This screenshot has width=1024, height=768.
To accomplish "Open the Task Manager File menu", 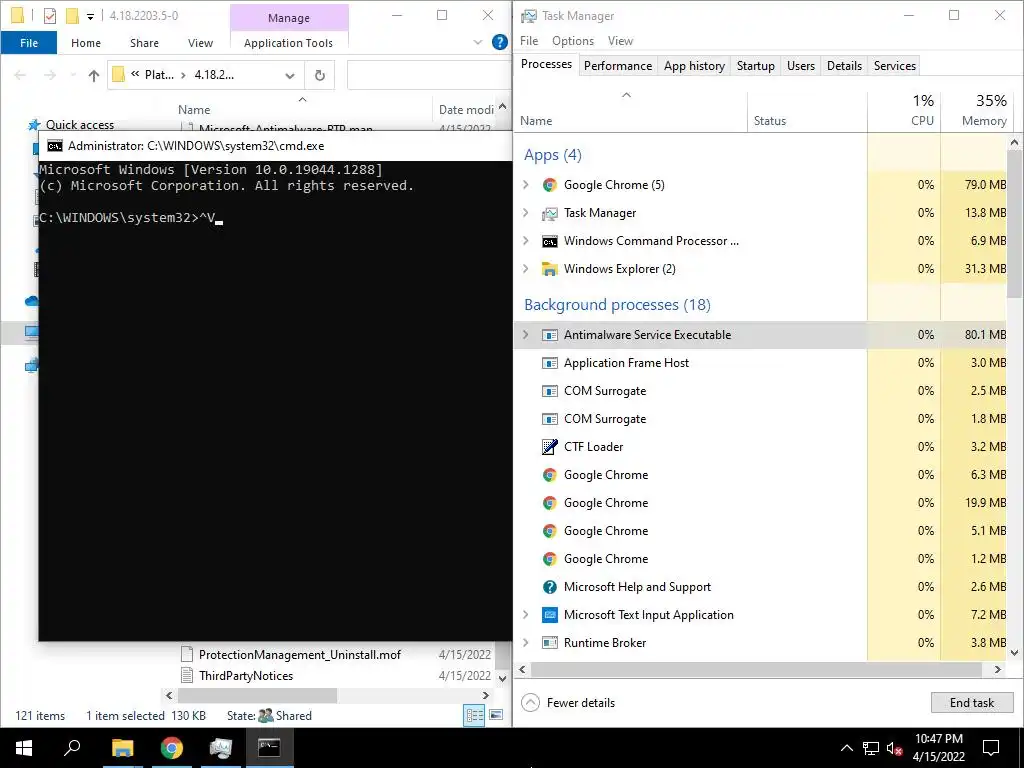I will pyautogui.click(x=529, y=40).
